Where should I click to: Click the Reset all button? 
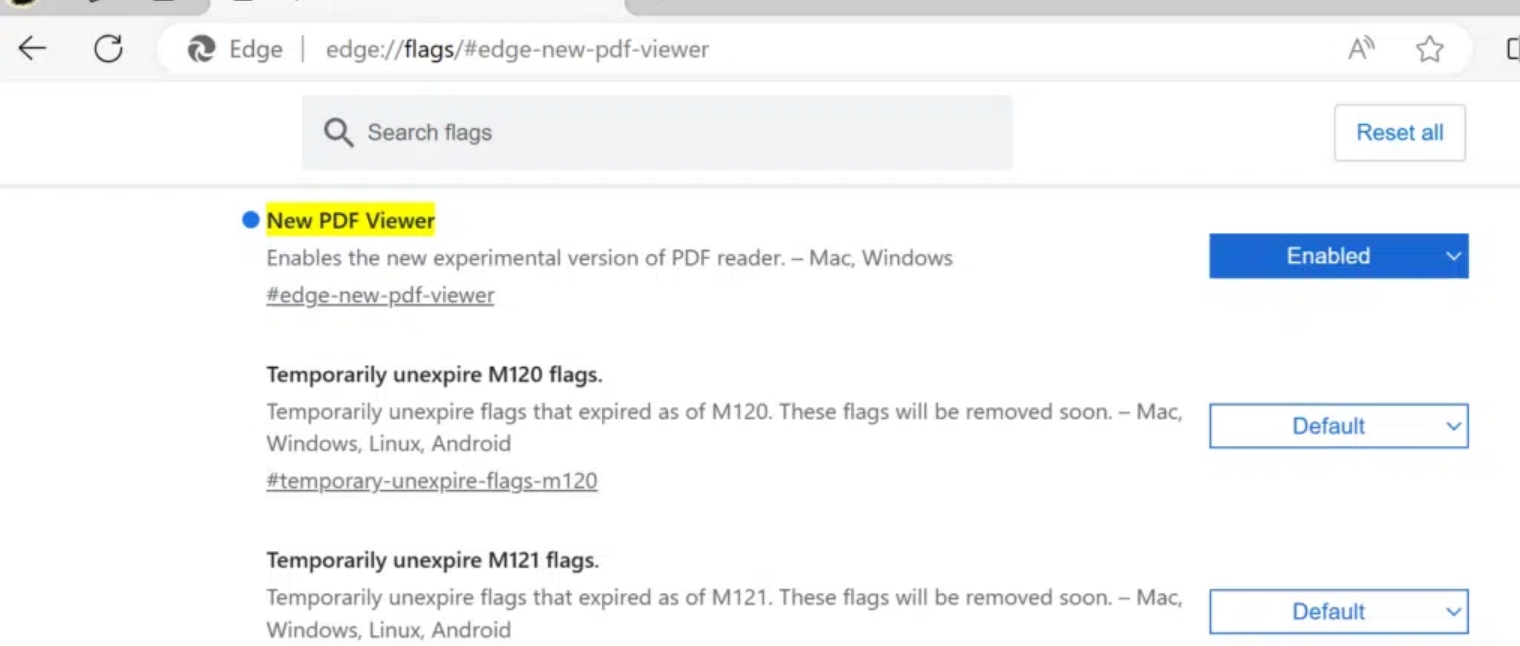point(1399,133)
